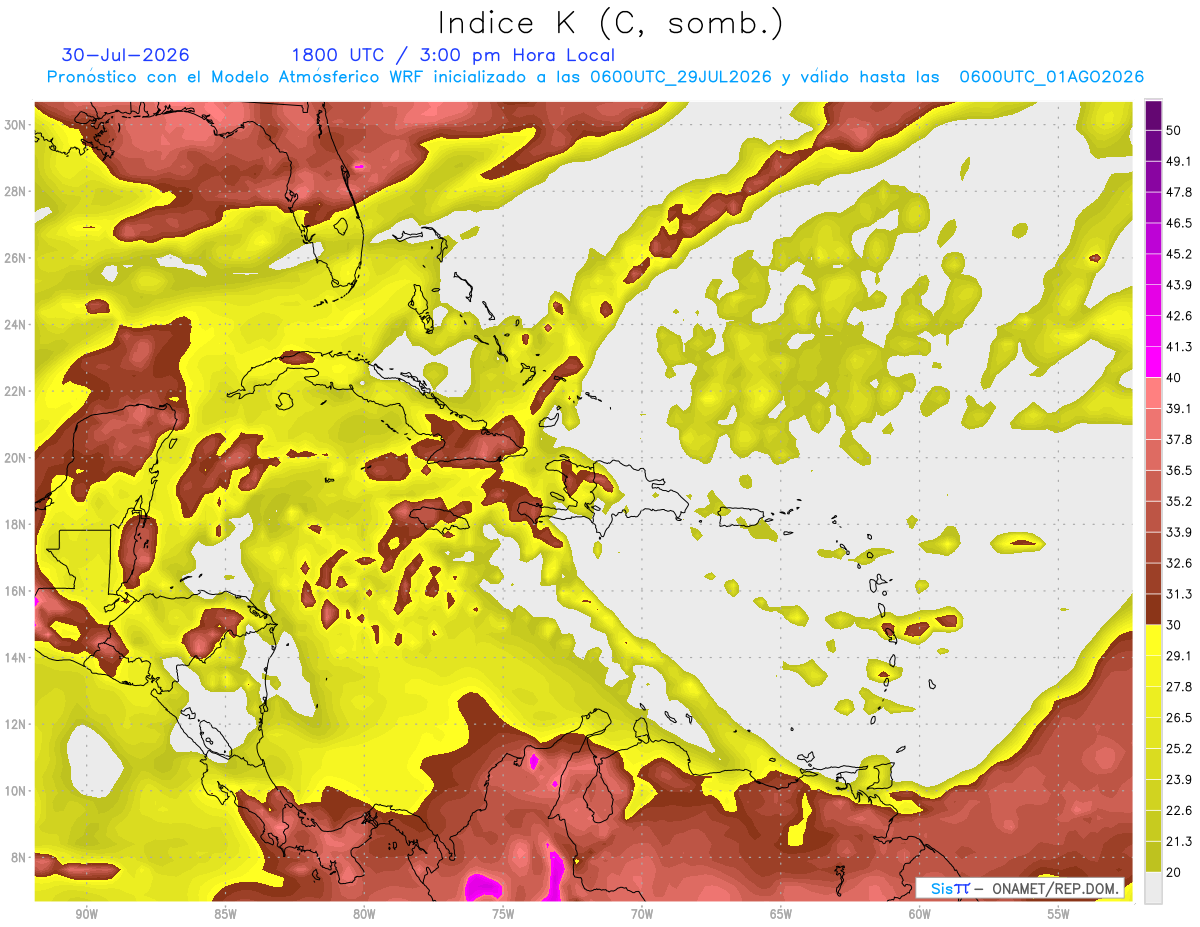
Task: Click the colorbar value "30"
Action: 1174,625
